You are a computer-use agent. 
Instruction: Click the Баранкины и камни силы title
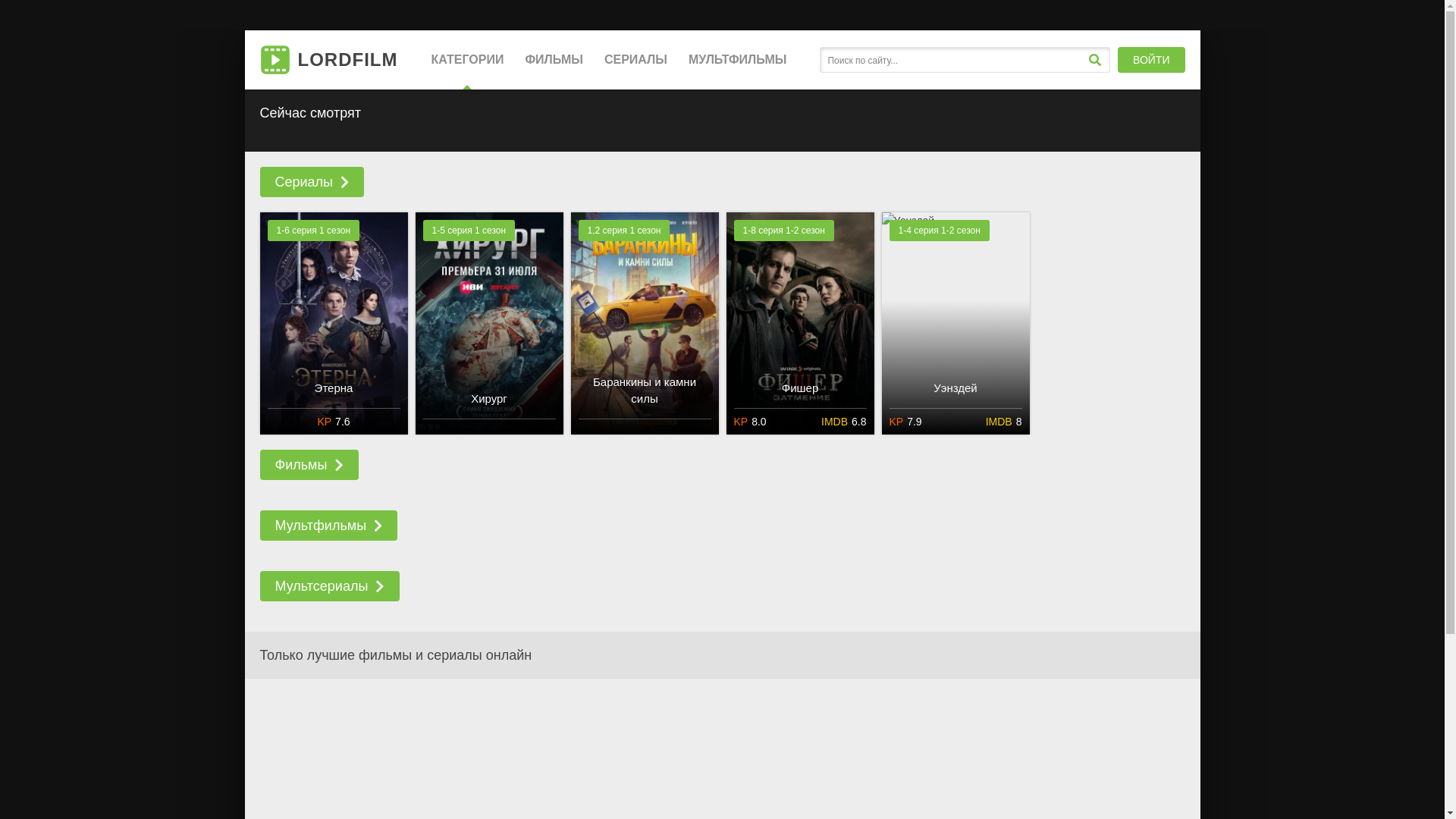[645, 391]
